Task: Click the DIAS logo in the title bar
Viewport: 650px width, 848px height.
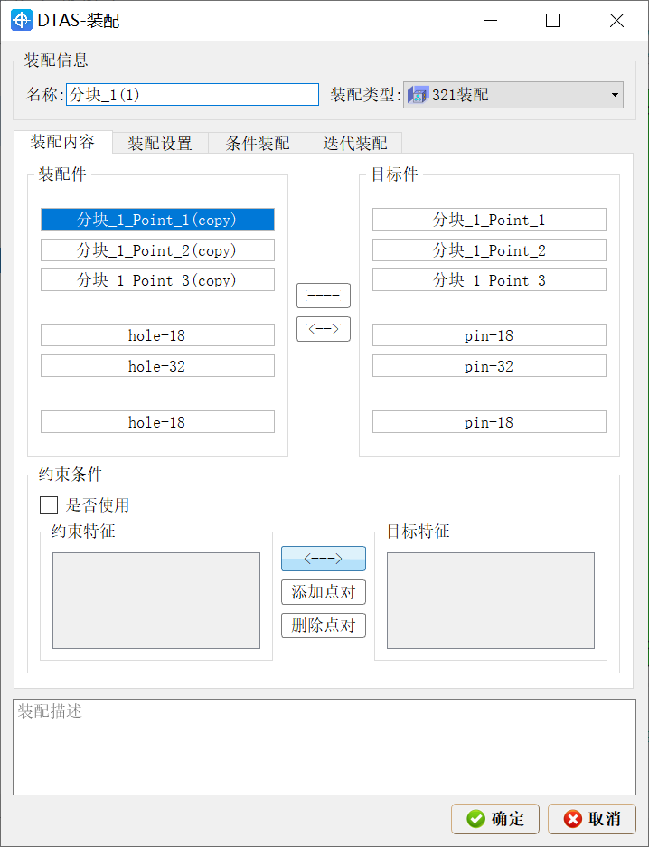Action: pyautogui.click(x=21, y=20)
